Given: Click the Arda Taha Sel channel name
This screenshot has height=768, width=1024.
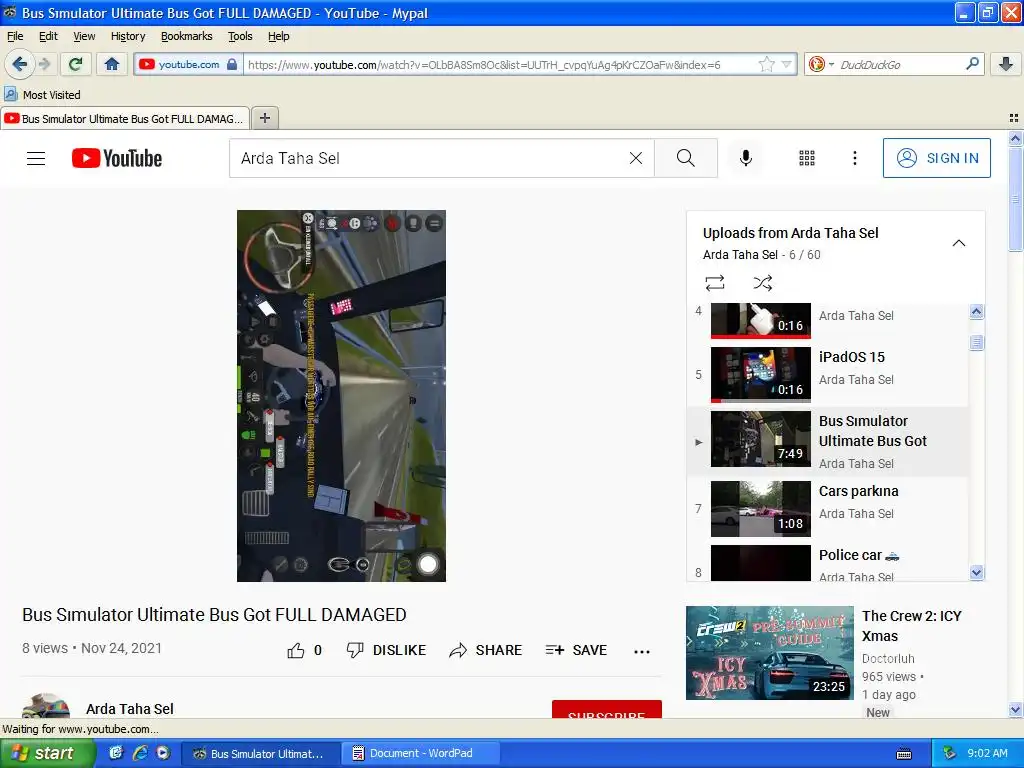Looking at the screenshot, I should click(129, 709).
